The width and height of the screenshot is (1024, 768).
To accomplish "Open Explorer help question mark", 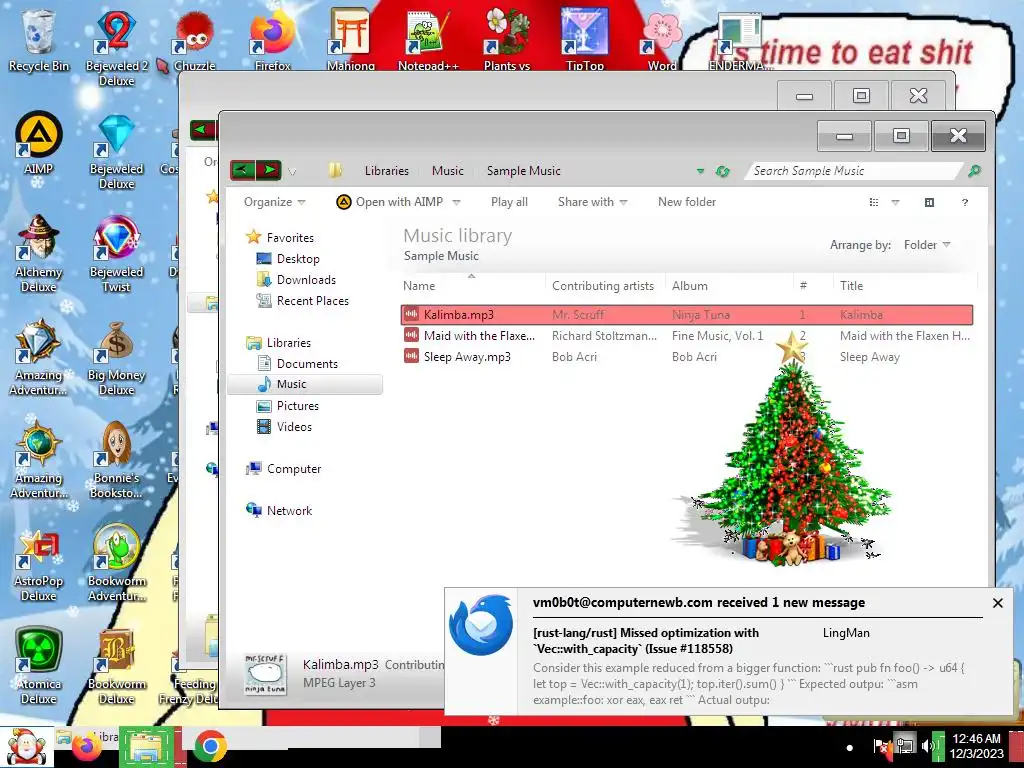I will tap(965, 202).
